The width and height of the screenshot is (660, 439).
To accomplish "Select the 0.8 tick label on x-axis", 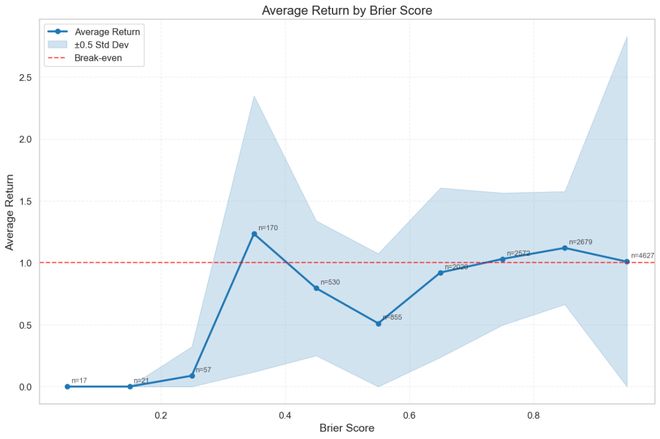I will coord(534,412).
